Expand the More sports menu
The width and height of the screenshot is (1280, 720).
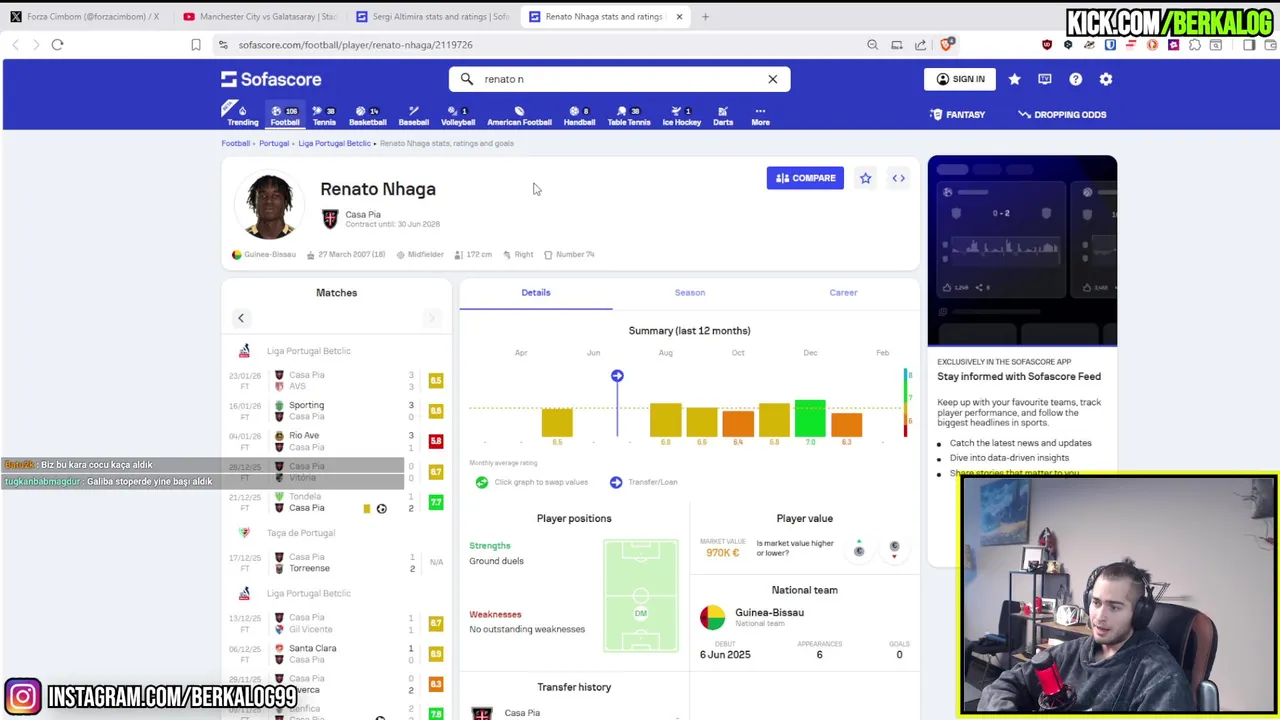tap(760, 115)
